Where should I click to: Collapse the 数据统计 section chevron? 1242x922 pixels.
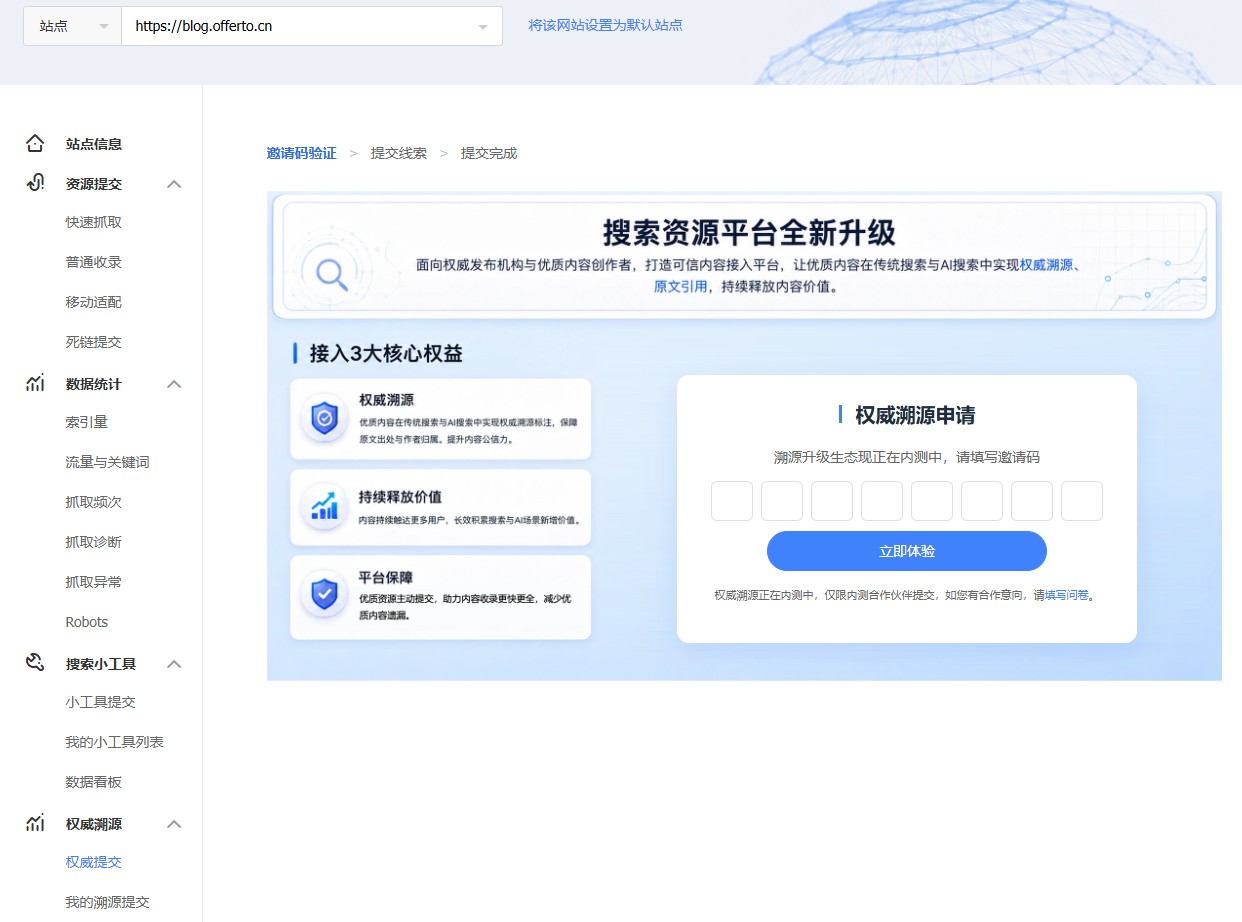(174, 384)
